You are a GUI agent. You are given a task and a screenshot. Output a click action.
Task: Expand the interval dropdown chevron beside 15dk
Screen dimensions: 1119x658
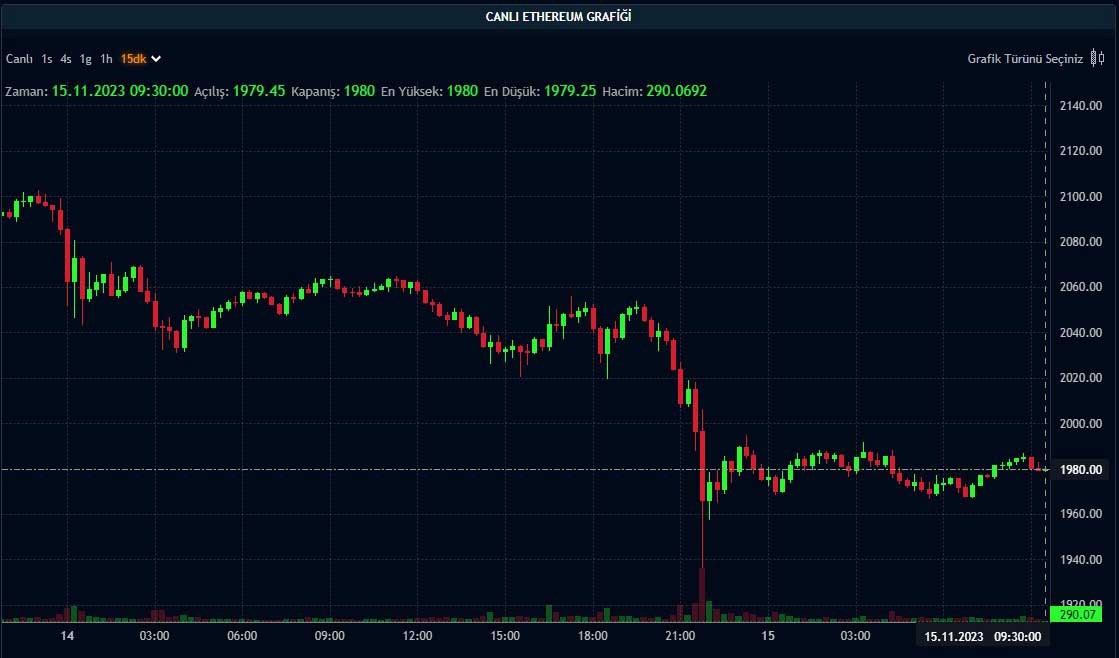click(x=156, y=59)
